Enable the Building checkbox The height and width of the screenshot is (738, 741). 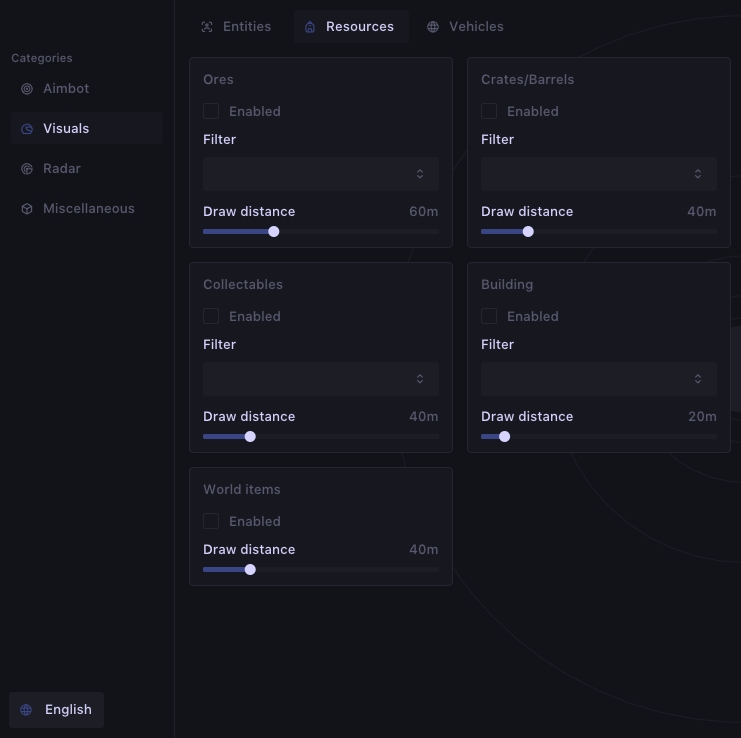[x=489, y=316]
